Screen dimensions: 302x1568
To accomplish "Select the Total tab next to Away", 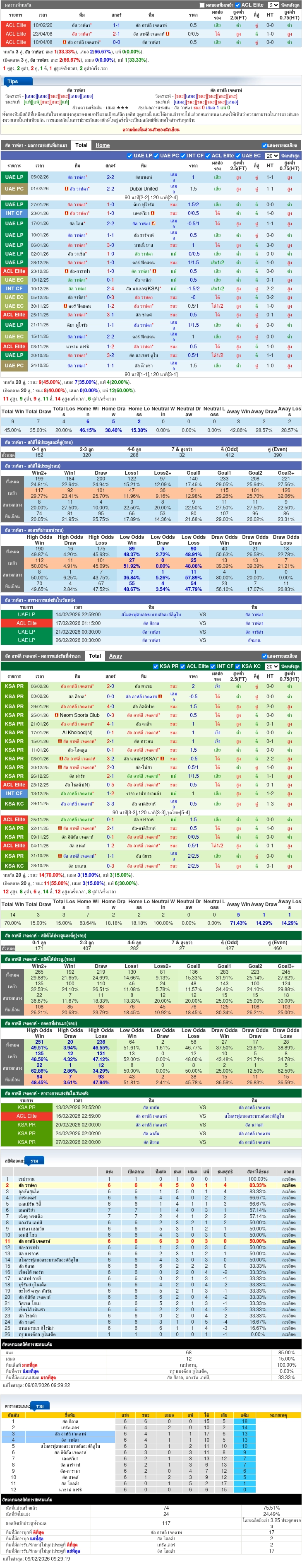I will coord(95,656).
